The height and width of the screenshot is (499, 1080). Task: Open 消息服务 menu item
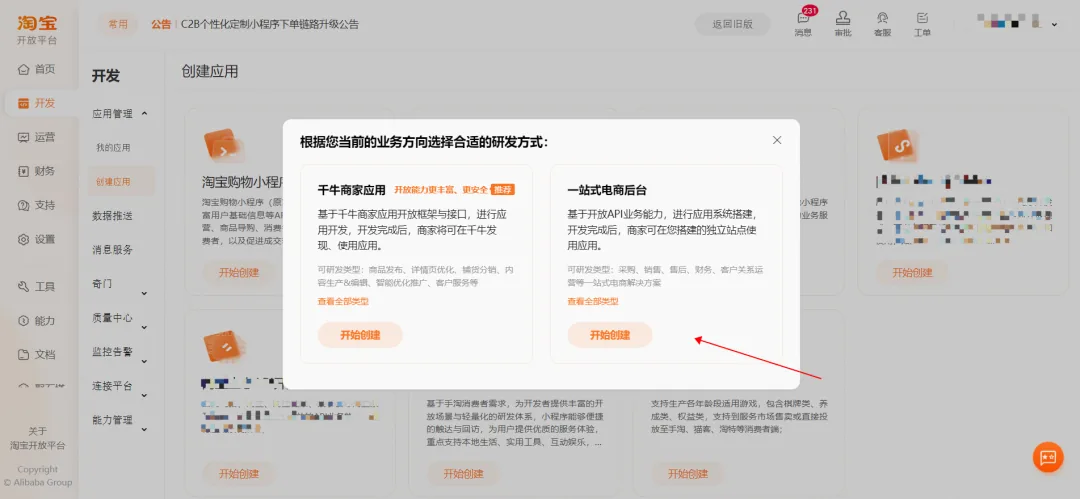tap(112, 250)
